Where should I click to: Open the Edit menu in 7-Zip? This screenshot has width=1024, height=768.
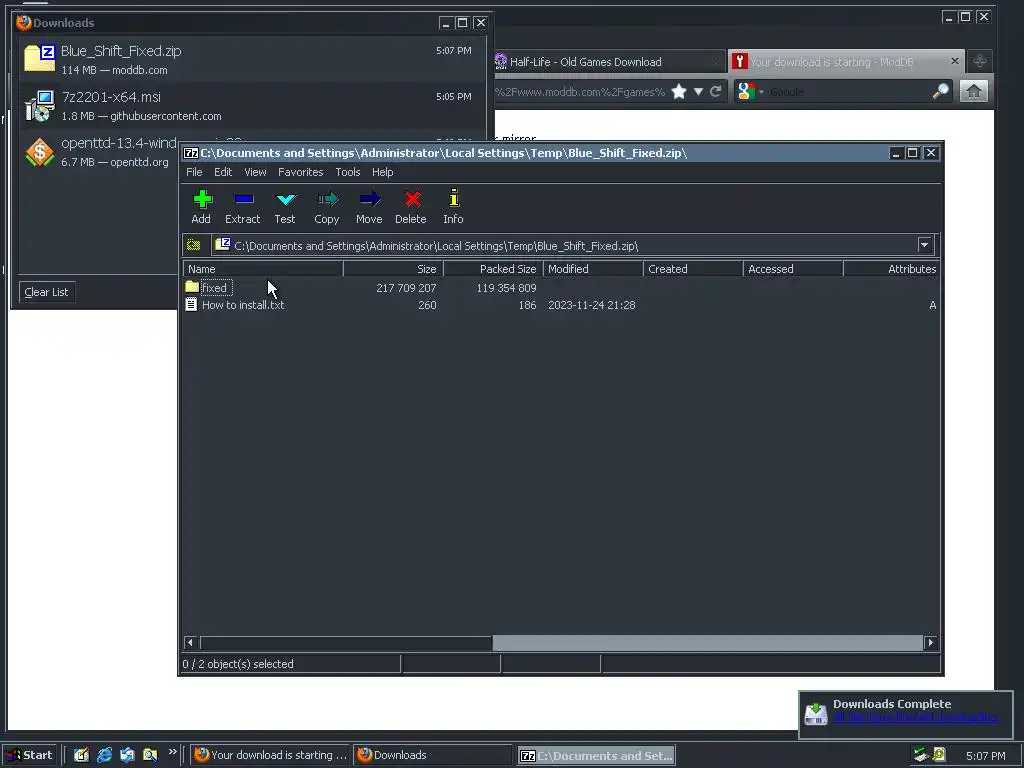[x=223, y=172]
